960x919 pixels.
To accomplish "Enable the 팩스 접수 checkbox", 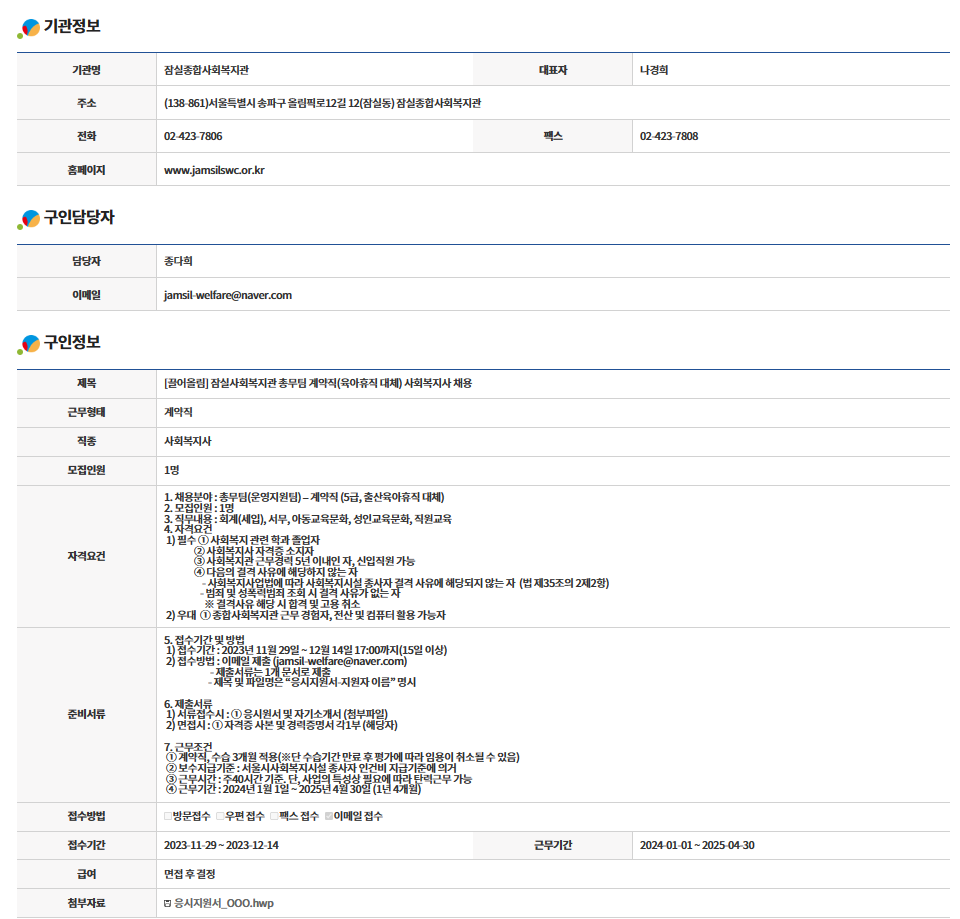I will point(274,817).
